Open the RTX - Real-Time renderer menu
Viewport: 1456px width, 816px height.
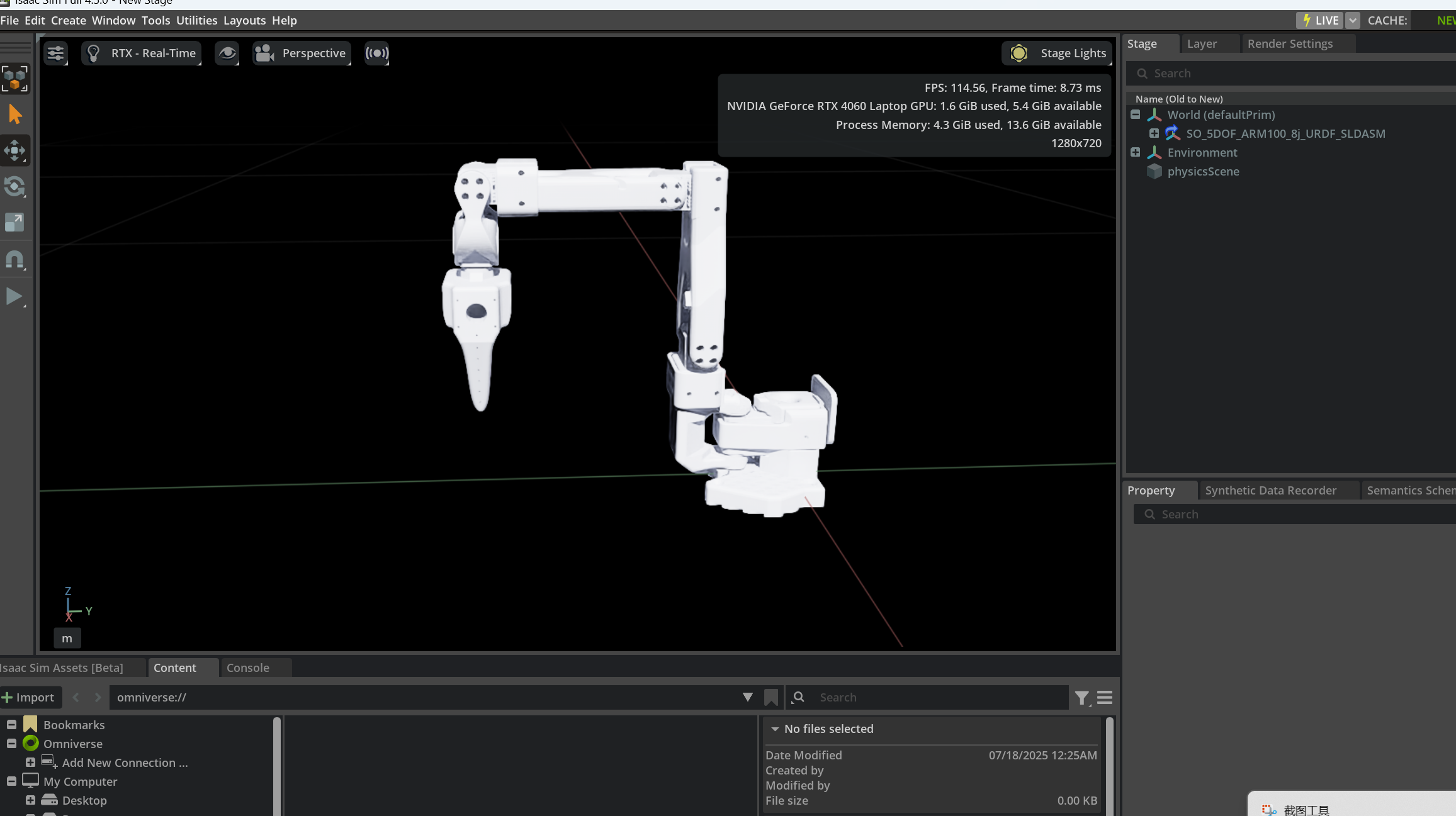click(x=142, y=53)
